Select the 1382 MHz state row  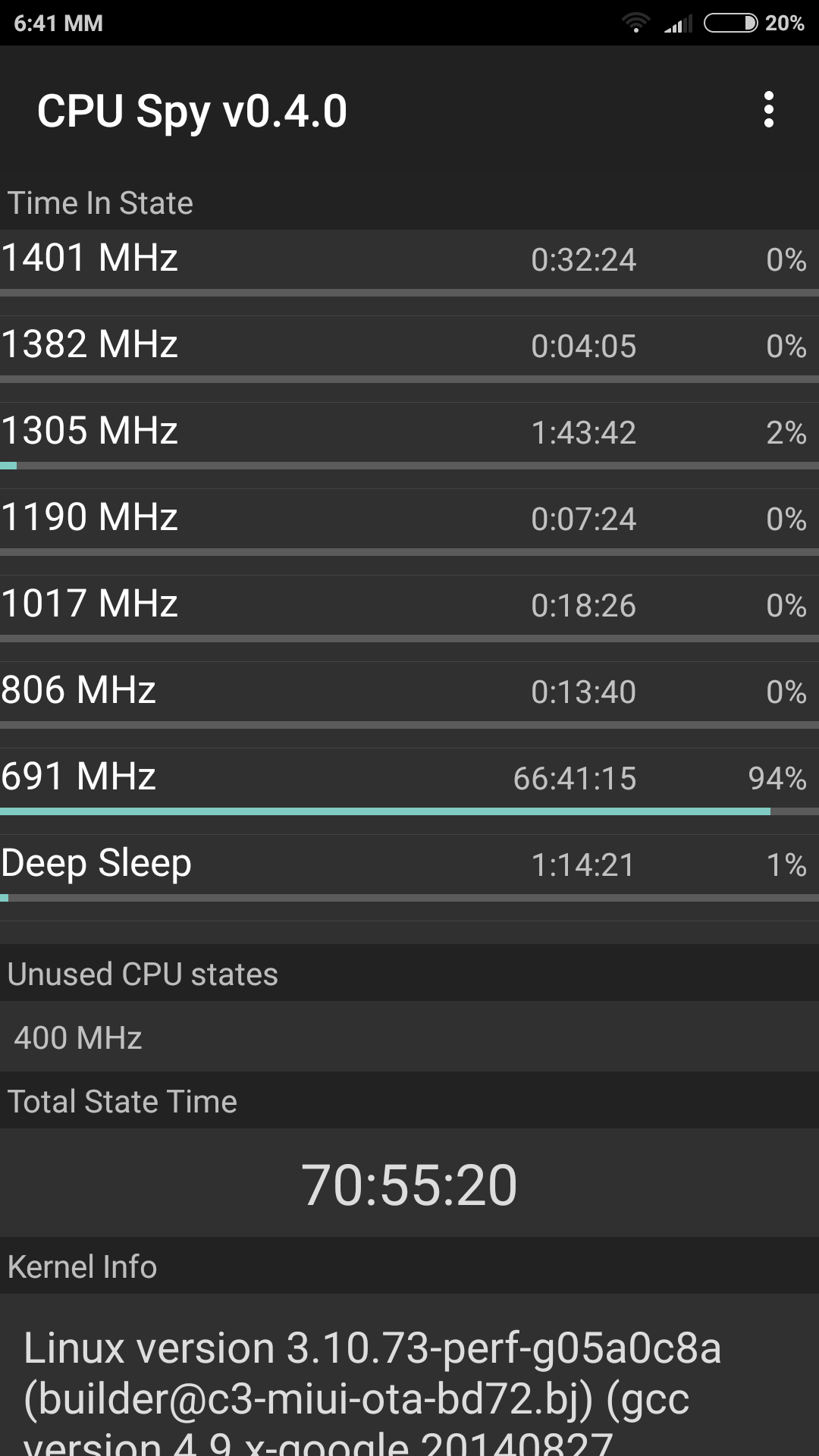point(409,346)
